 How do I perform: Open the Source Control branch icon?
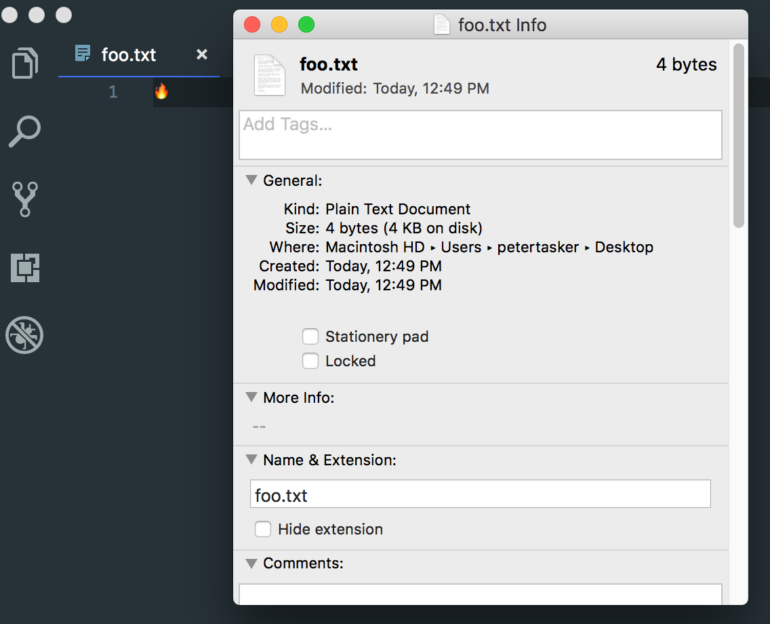pos(25,199)
